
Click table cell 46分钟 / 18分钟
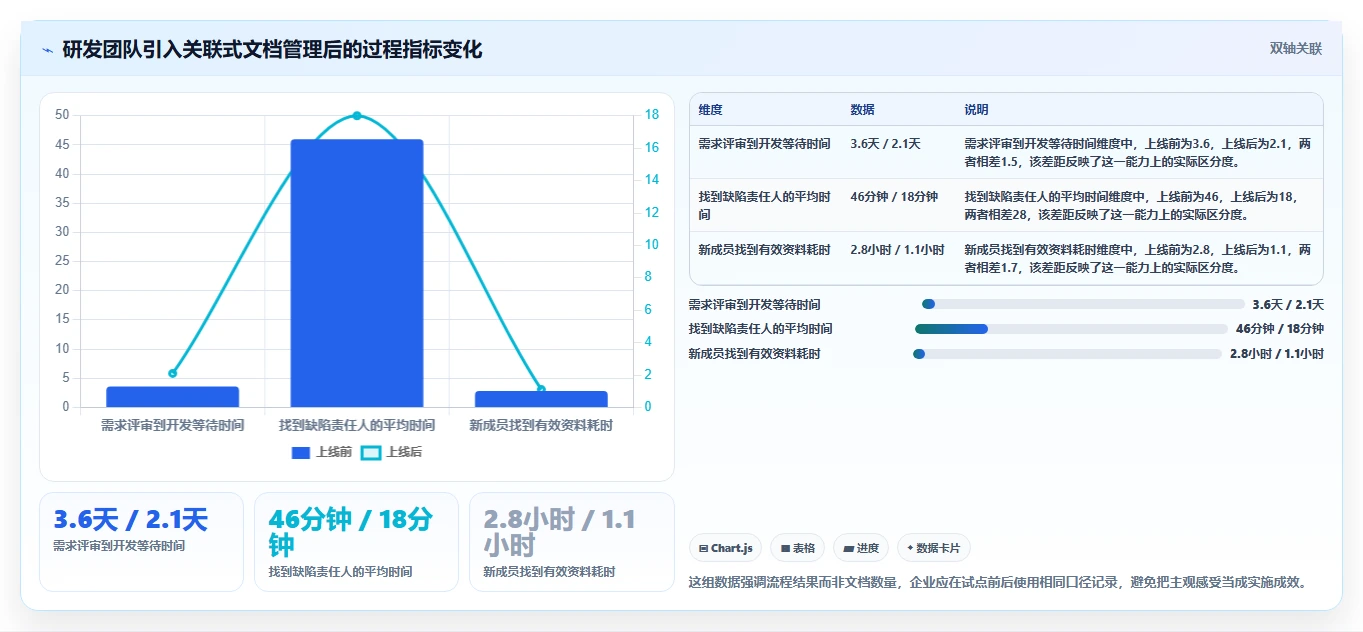(x=894, y=197)
